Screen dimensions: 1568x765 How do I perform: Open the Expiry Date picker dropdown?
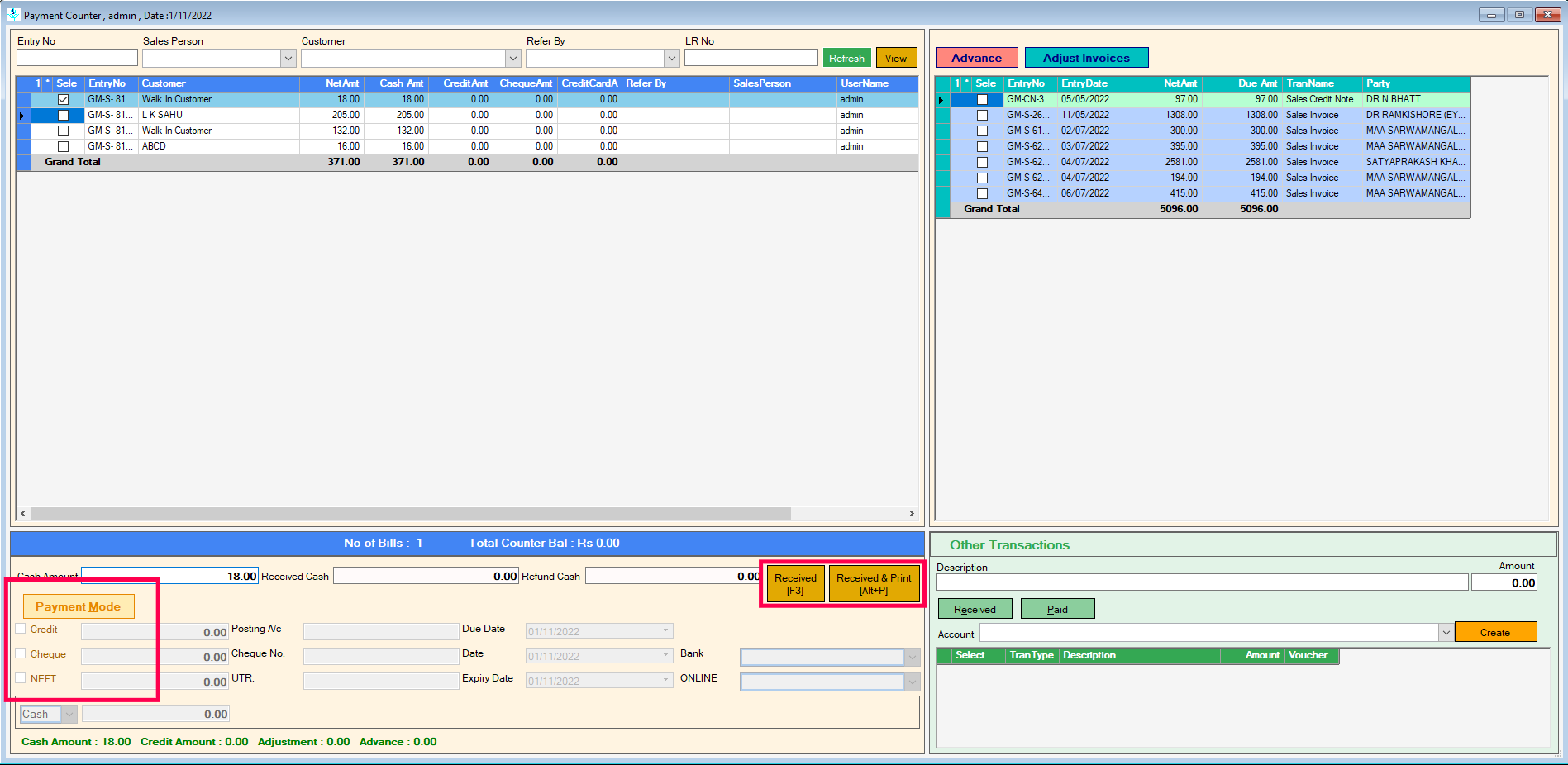pyautogui.click(x=665, y=681)
